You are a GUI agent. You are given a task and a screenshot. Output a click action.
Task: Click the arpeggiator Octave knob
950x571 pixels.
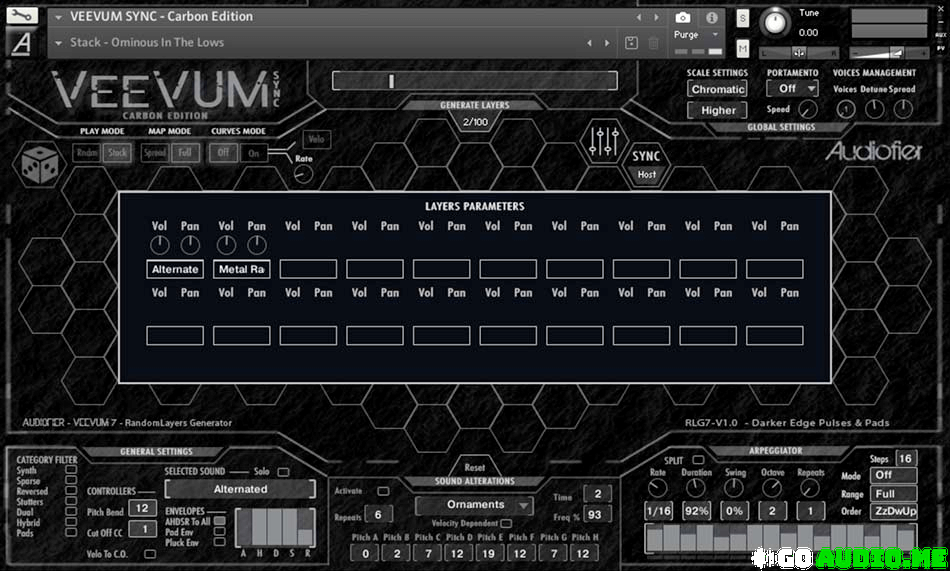(772, 488)
